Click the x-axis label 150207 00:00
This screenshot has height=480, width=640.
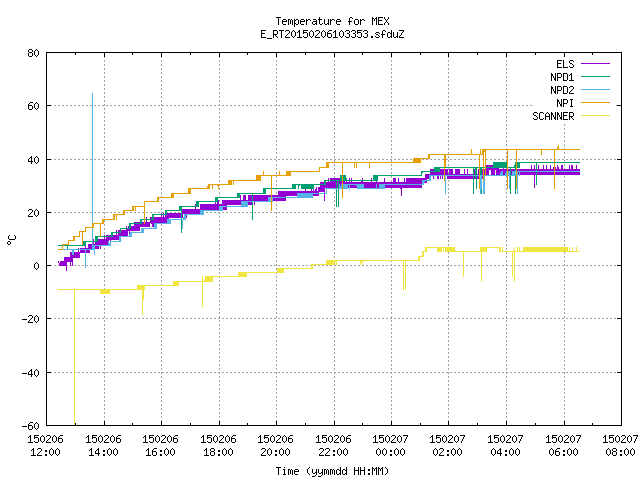click(391, 446)
